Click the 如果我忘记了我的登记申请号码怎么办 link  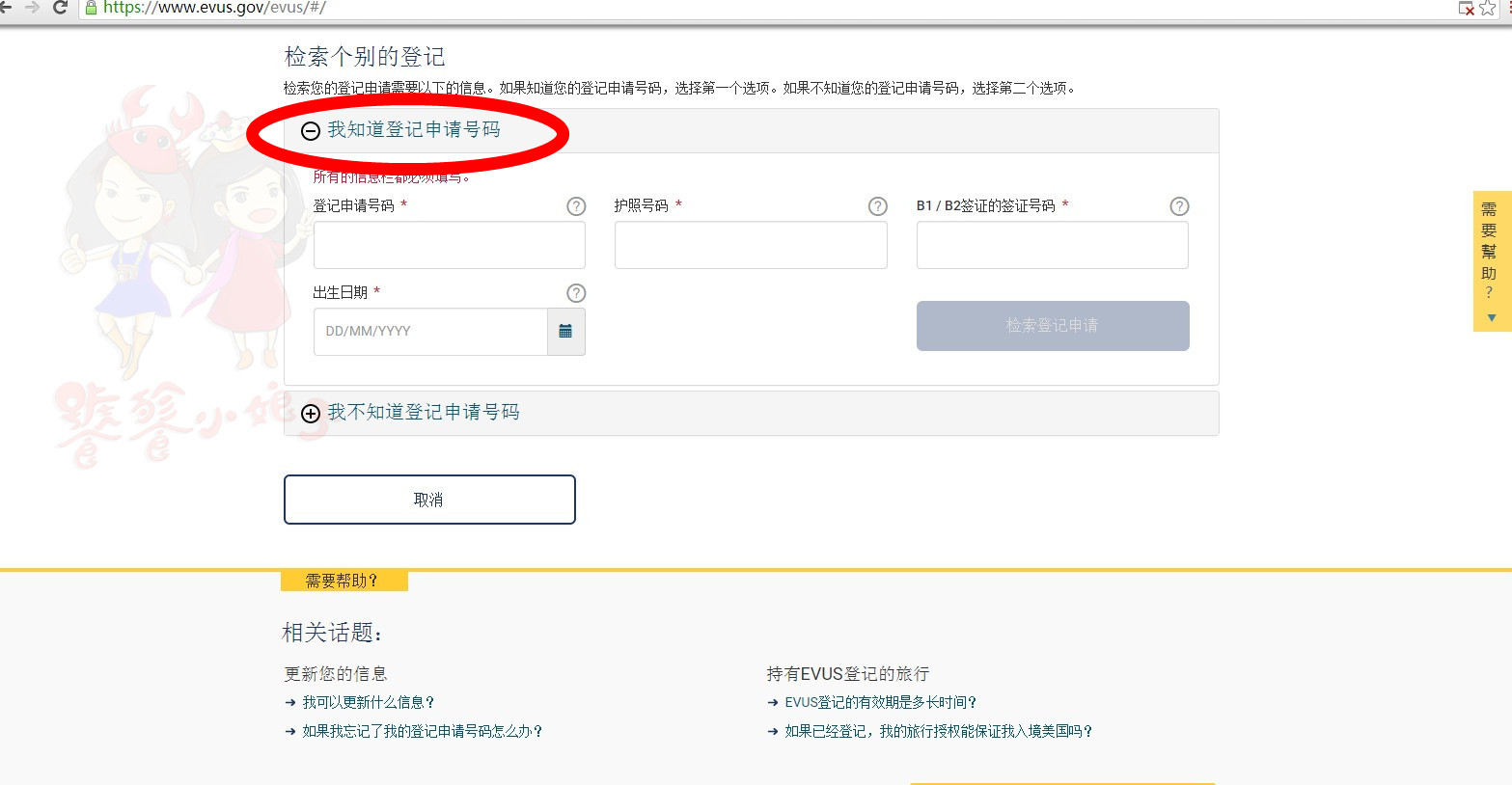[x=422, y=731]
